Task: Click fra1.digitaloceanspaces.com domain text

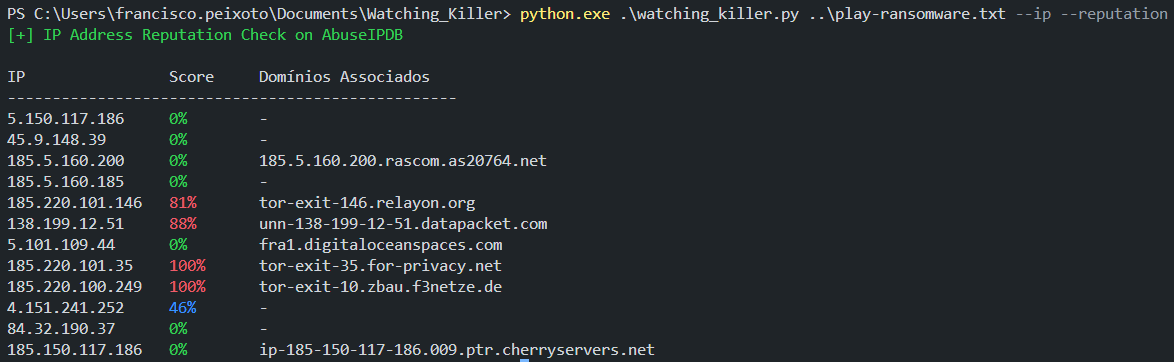Action: [x=380, y=245]
